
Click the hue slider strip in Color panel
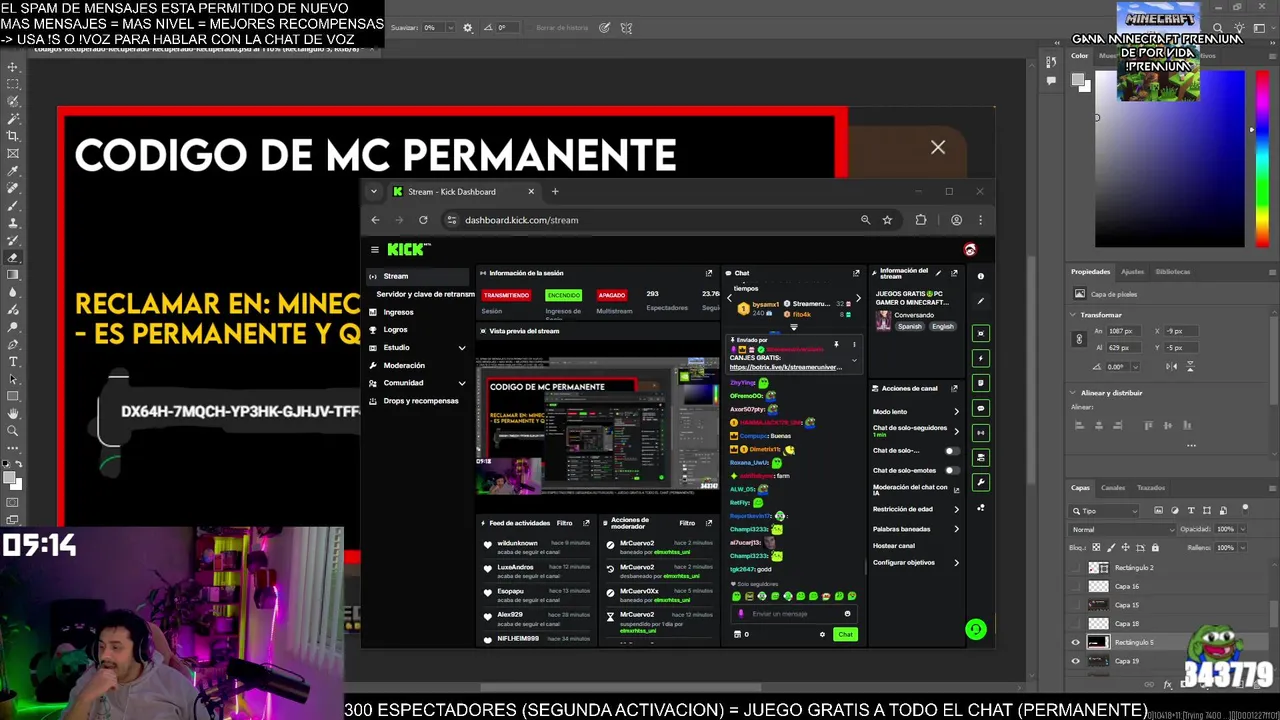[x=1262, y=160]
